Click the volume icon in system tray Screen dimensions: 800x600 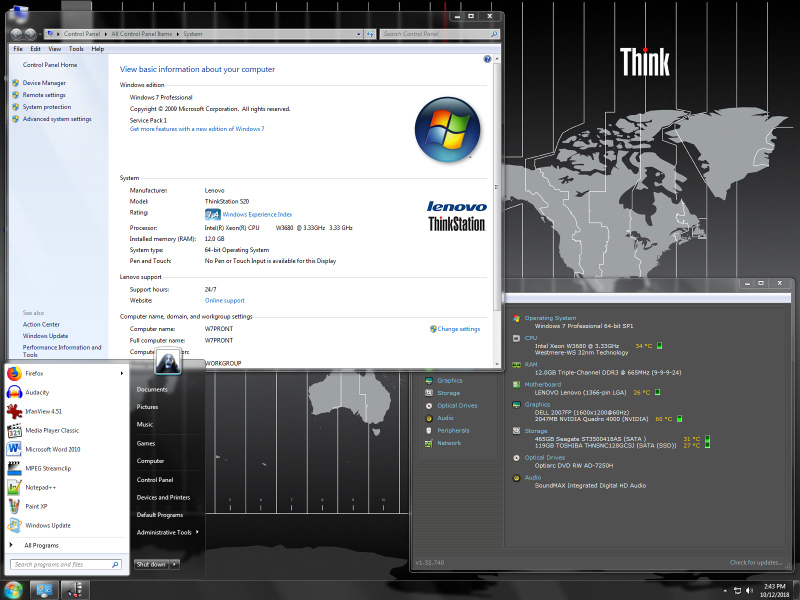(x=749, y=591)
